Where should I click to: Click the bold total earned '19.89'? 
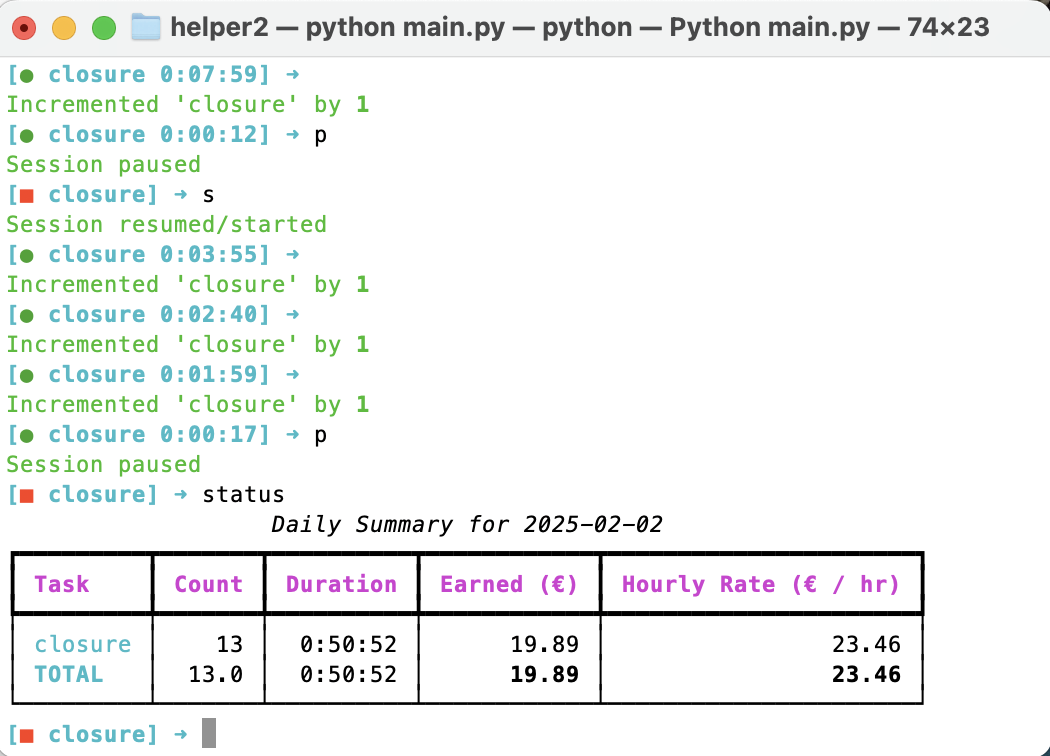[544, 674]
